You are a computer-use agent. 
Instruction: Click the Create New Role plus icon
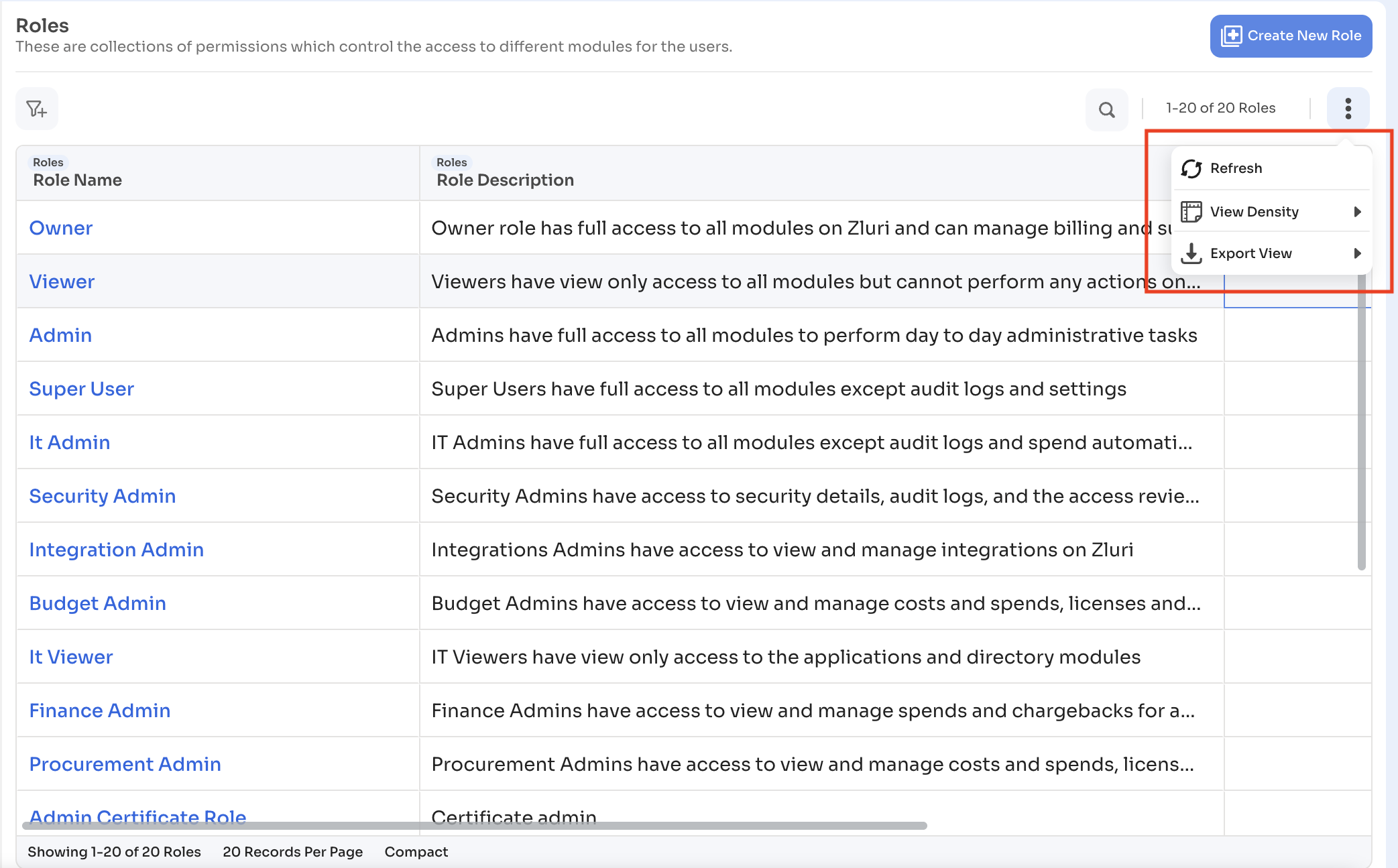[x=1233, y=36]
